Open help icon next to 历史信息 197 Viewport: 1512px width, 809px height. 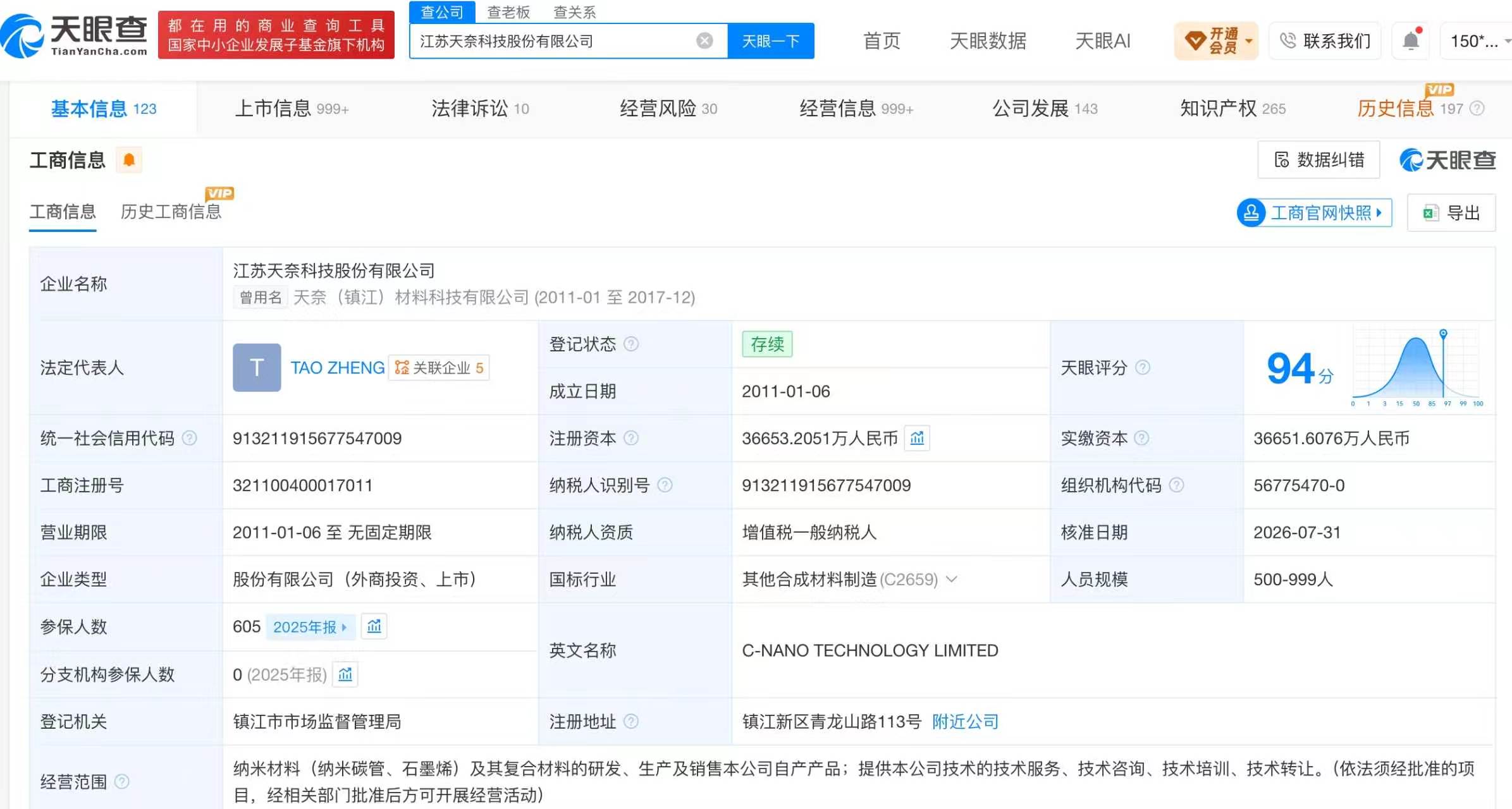click(1477, 109)
